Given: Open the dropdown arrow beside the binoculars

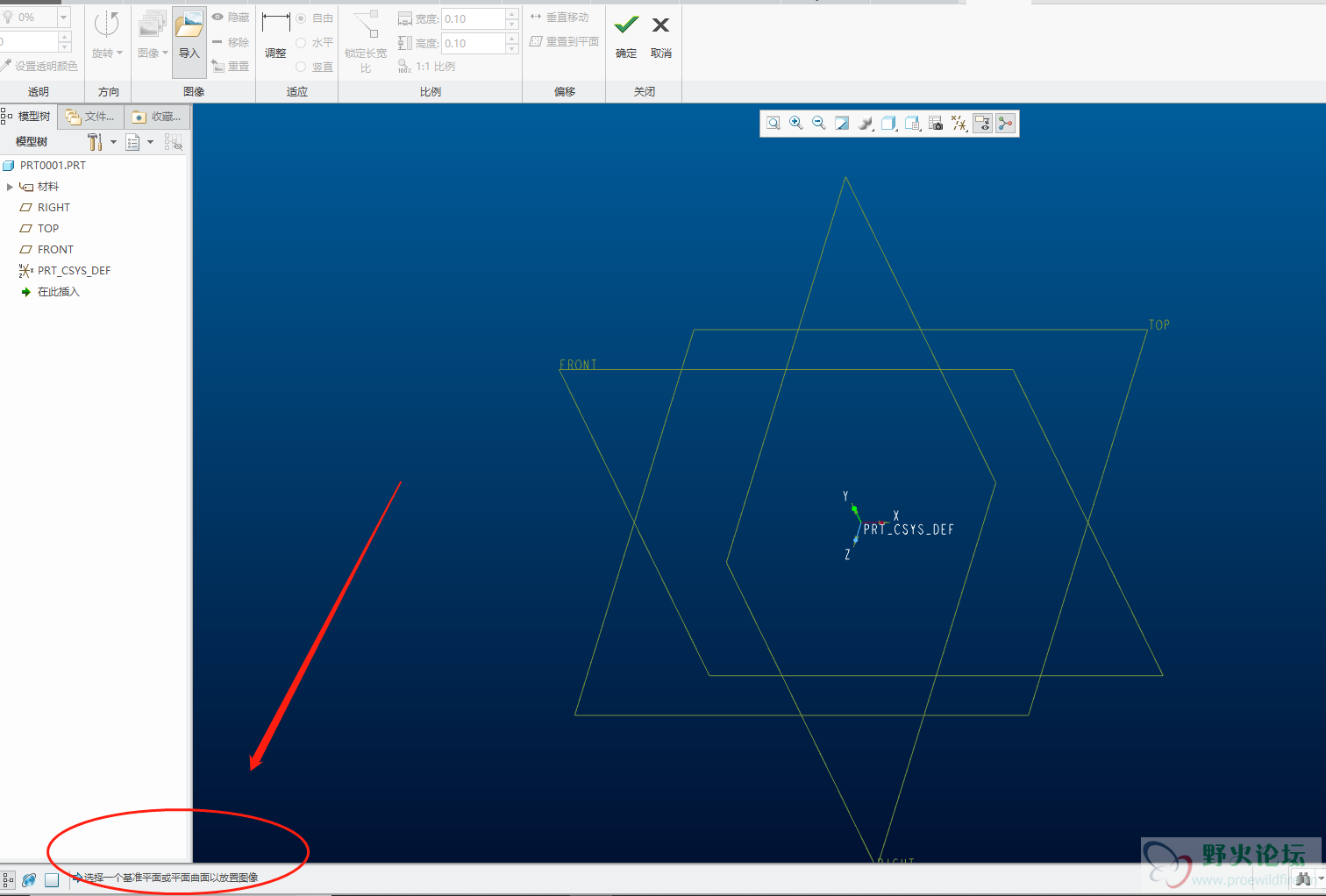Looking at the screenshot, I should tap(1320, 878).
